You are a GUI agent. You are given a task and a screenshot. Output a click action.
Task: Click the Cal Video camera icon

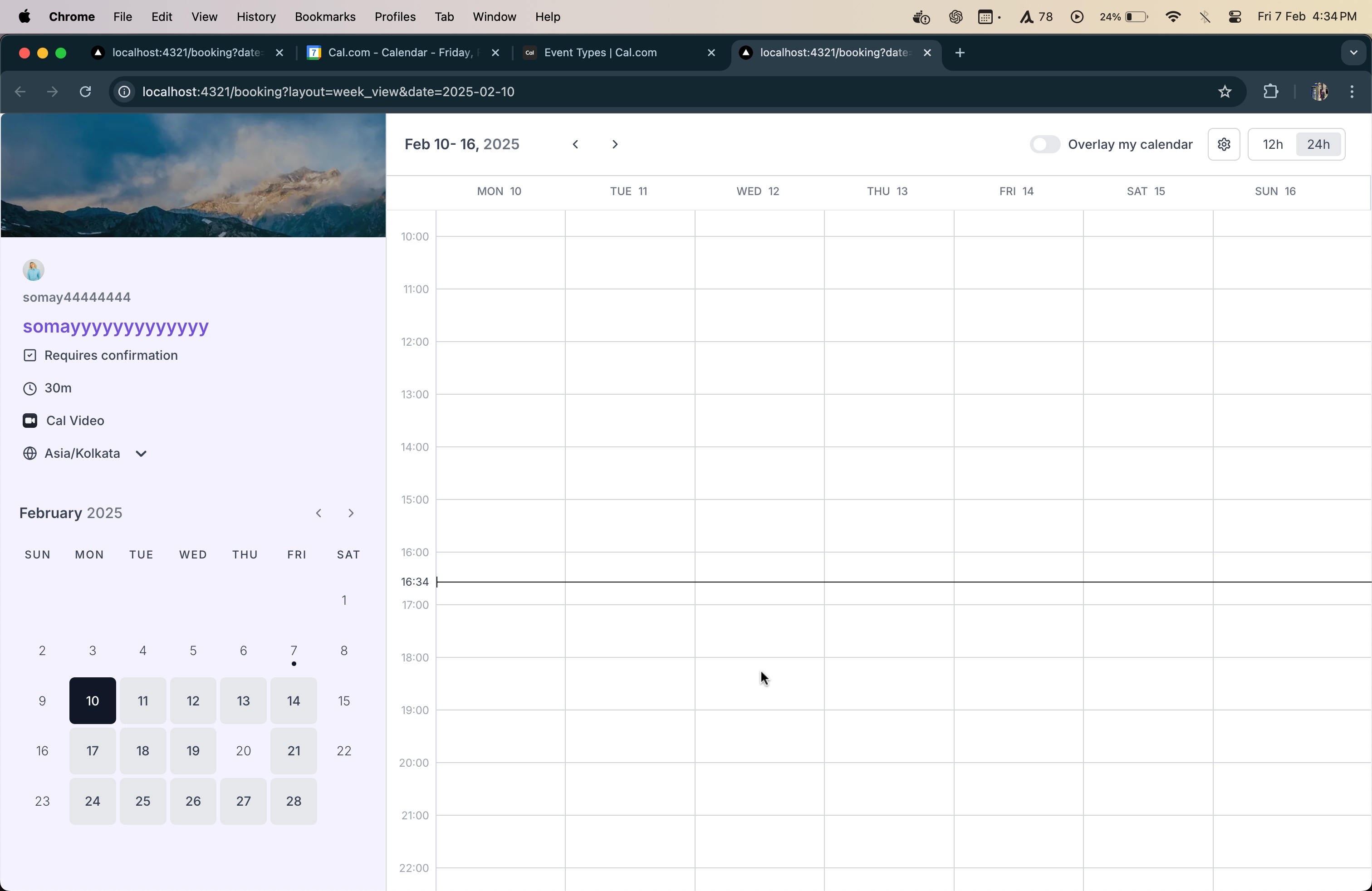click(30, 421)
